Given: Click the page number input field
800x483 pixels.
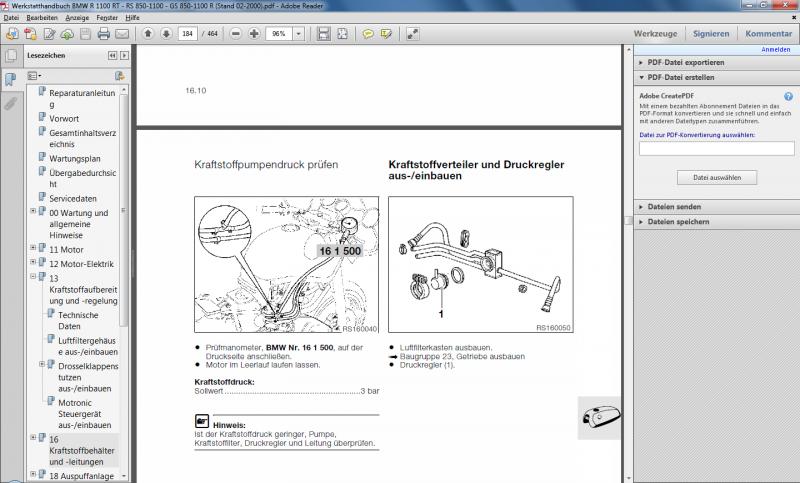Looking at the screenshot, I should 187,33.
